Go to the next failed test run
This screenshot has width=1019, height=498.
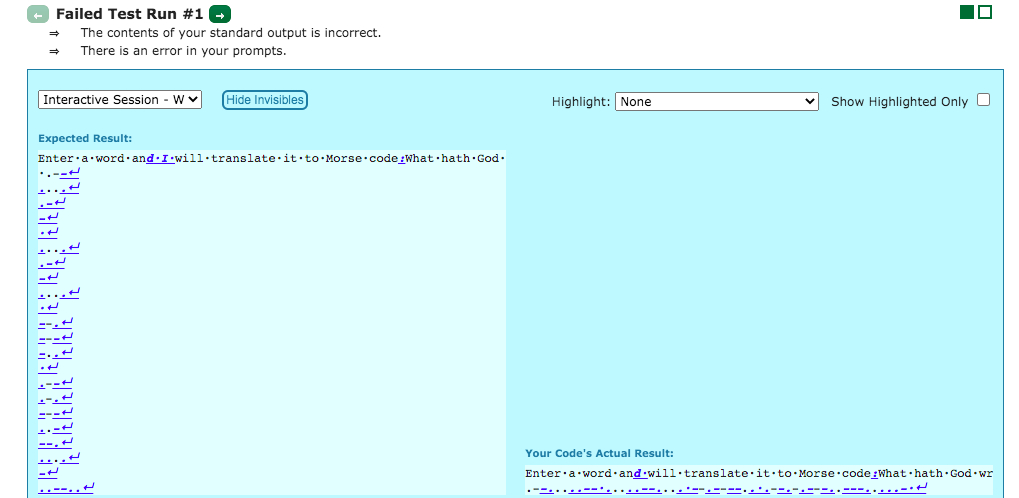(220, 14)
